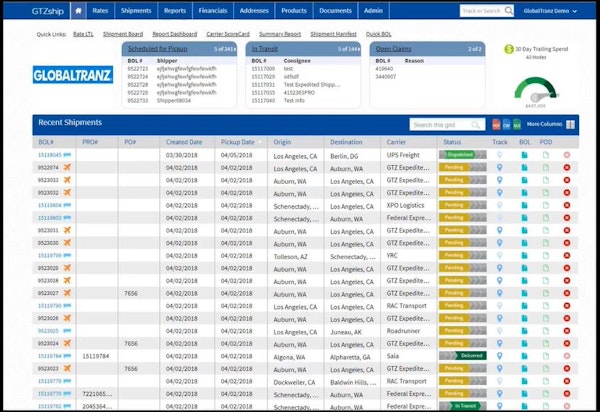Viewport: 600px width, 412px height.
Task: Open the Documents menu
Action: 335,11
